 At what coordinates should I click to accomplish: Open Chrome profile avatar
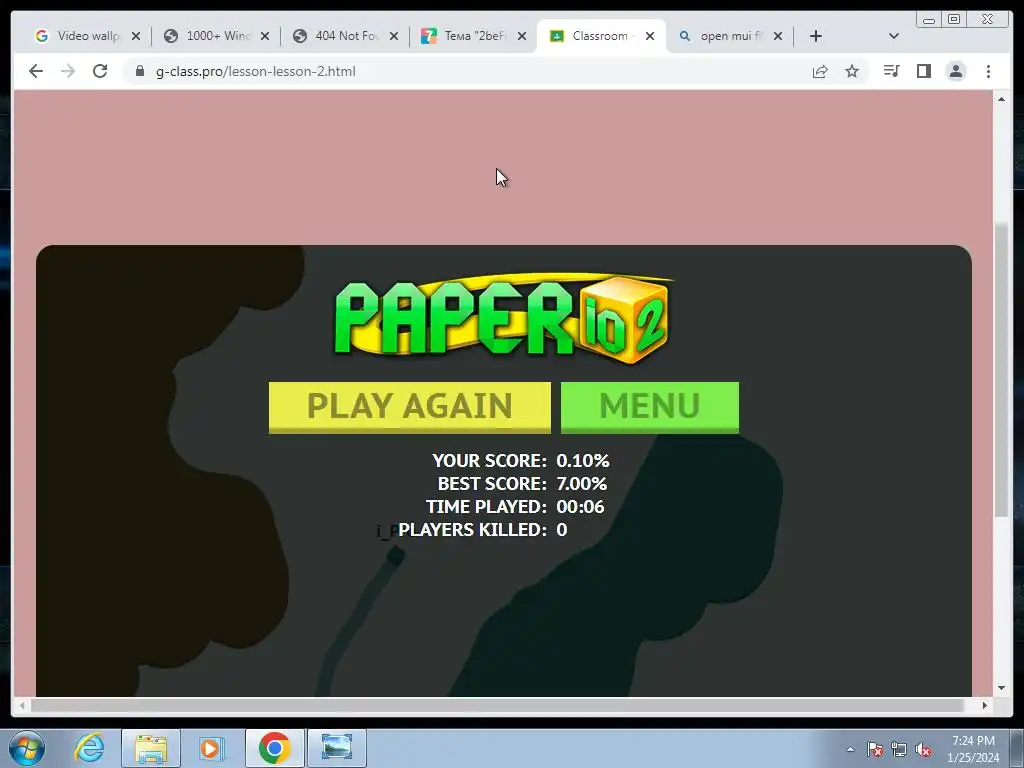pos(955,71)
